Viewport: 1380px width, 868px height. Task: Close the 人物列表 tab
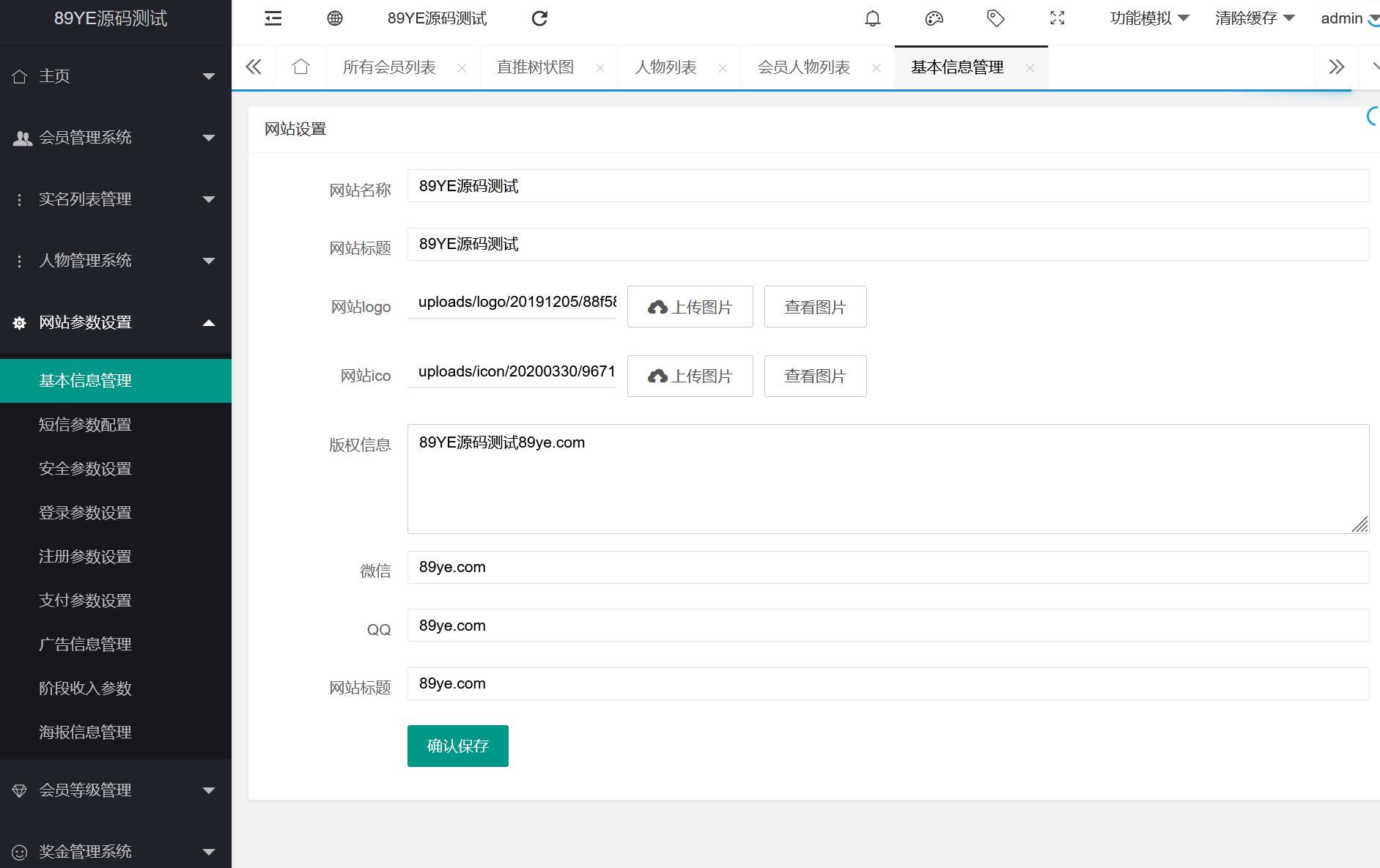[x=723, y=68]
